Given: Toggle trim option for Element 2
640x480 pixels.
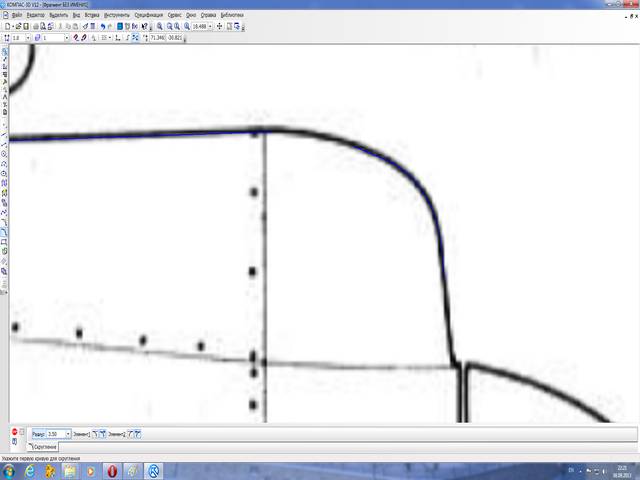Looking at the screenshot, I should pos(136,434).
